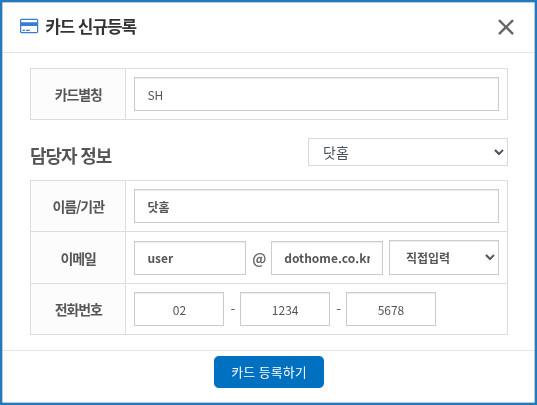This screenshot has height=405, width=537.
Task: Click the 담당자 정보 section heading
Action: coord(71,156)
